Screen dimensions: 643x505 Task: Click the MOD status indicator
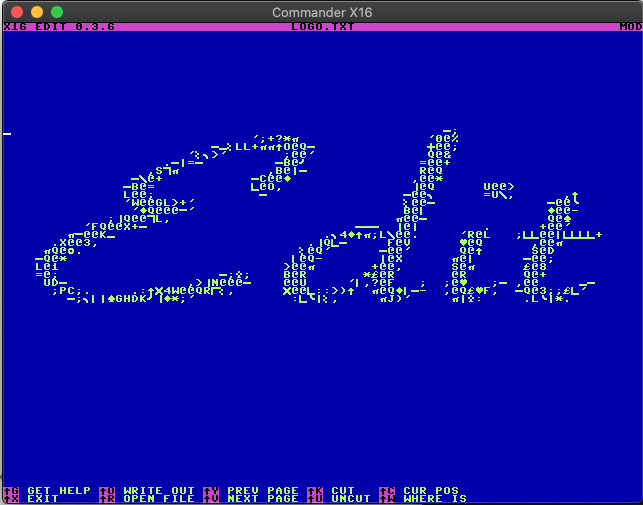click(x=631, y=27)
